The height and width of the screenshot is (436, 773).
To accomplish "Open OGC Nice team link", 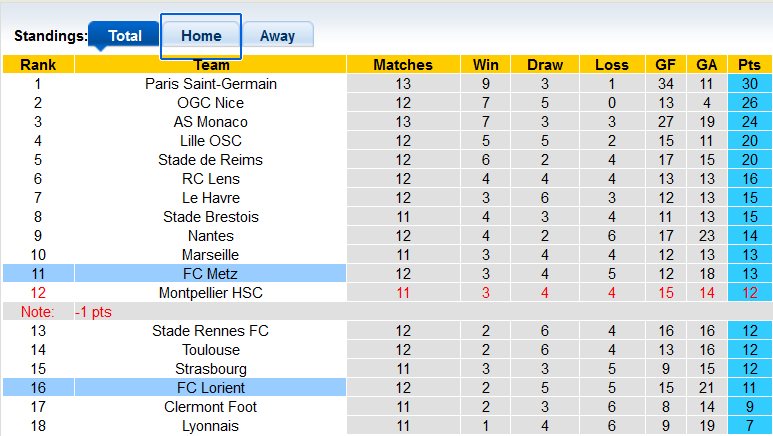I will 210,103.
